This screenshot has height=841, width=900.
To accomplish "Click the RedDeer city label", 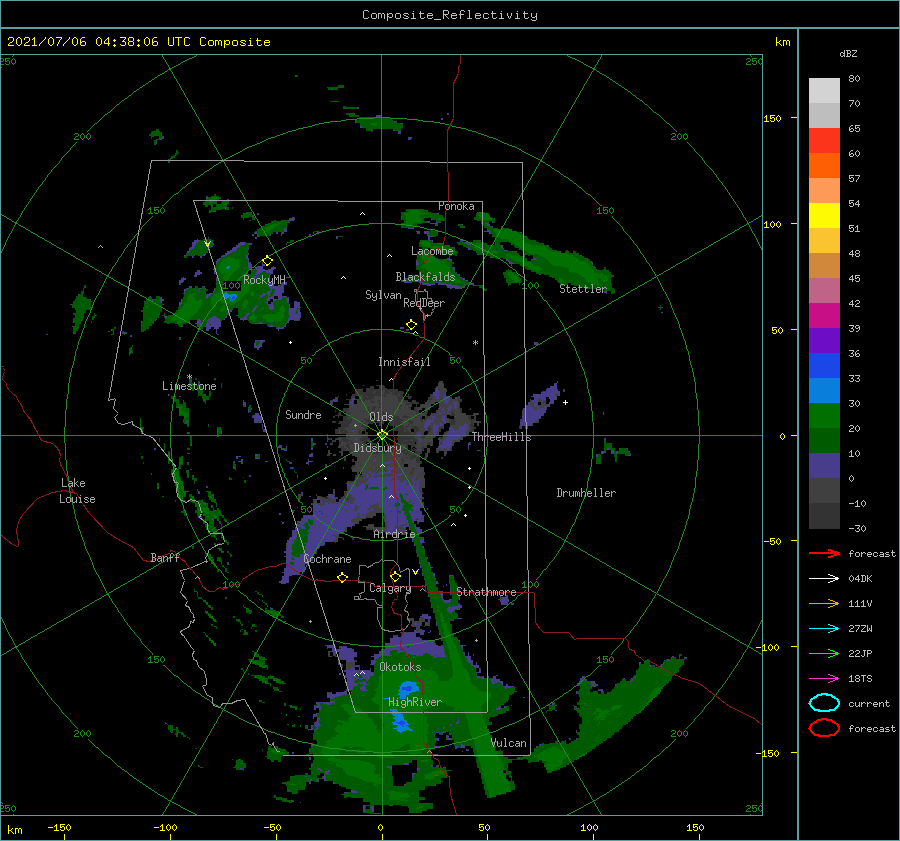I will (424, 303).
